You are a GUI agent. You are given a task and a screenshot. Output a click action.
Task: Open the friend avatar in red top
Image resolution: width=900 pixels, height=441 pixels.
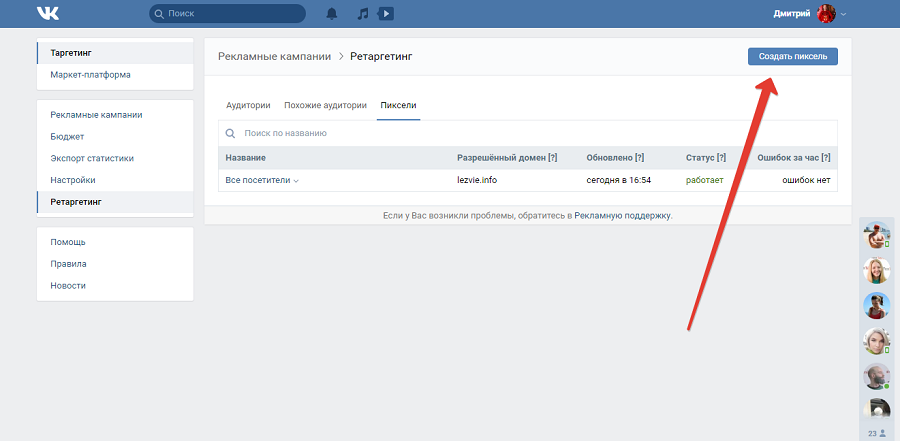[x=876, y=306]
